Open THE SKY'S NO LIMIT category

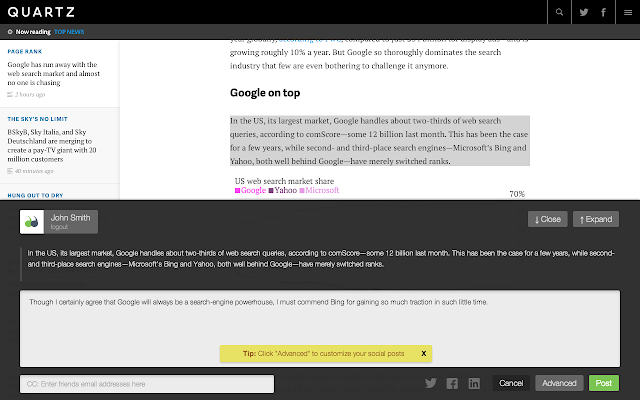(x=37, y=119)
